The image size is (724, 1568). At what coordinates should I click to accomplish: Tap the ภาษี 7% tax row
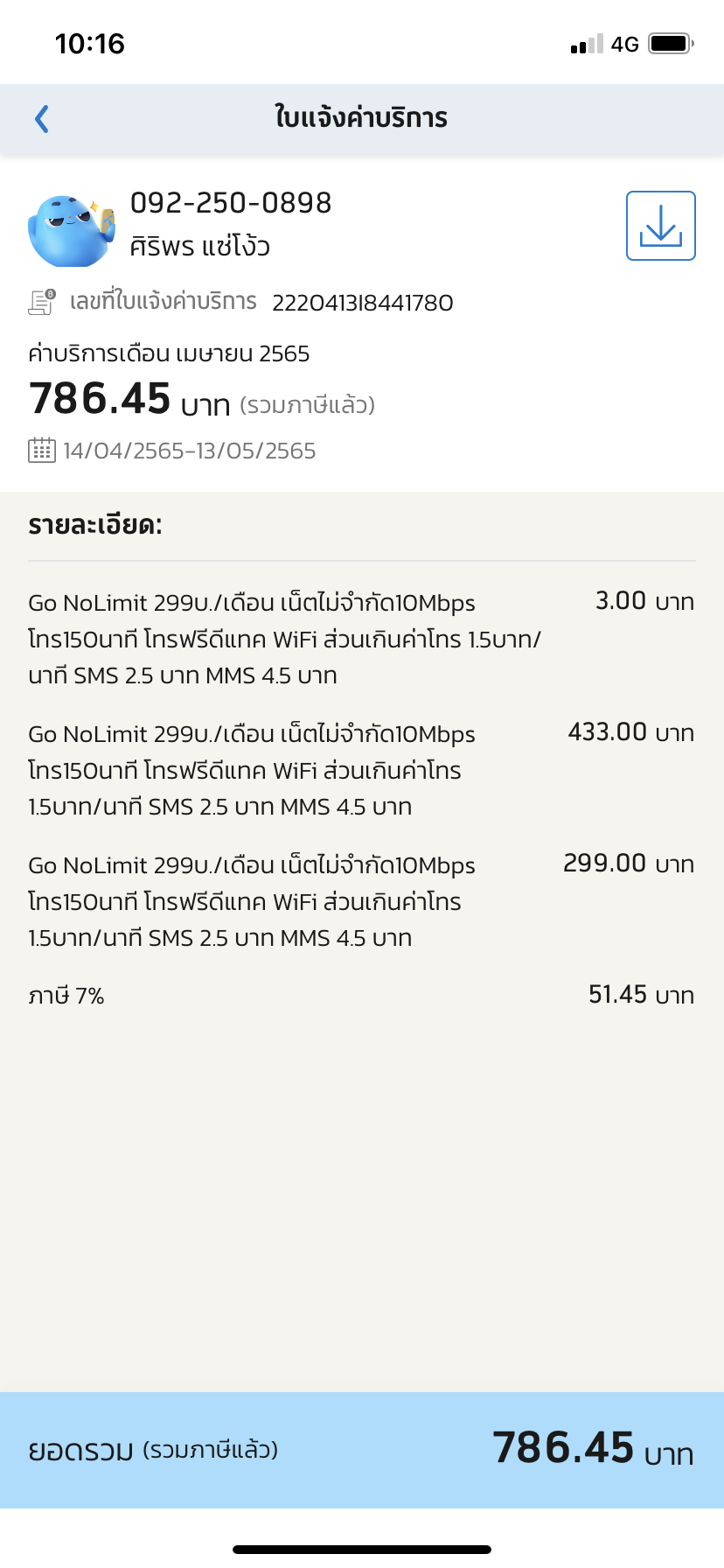[x=66, y=996]
